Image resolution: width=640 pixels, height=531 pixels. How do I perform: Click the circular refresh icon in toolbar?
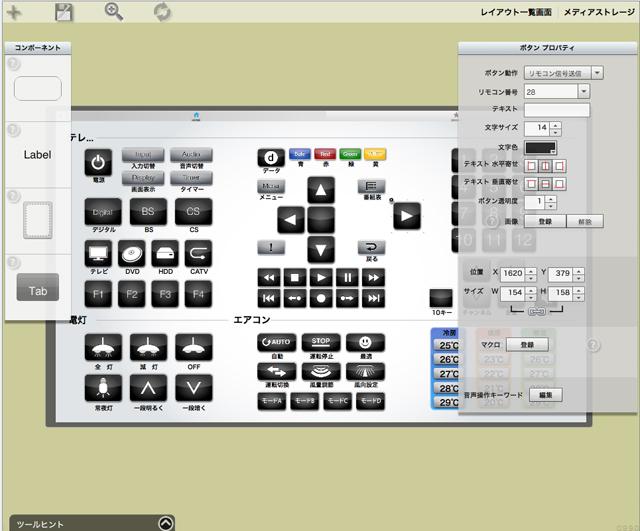[x=162, y=12]
